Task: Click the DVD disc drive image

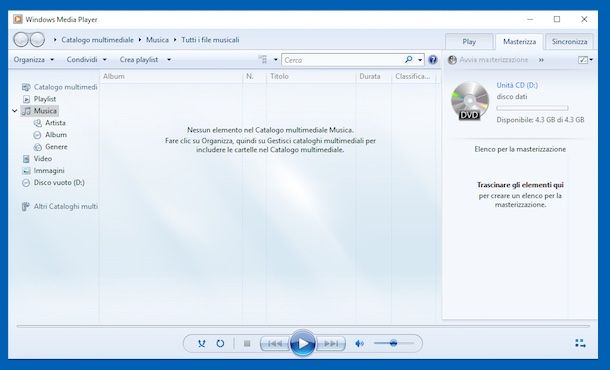Action: [470, 101]
